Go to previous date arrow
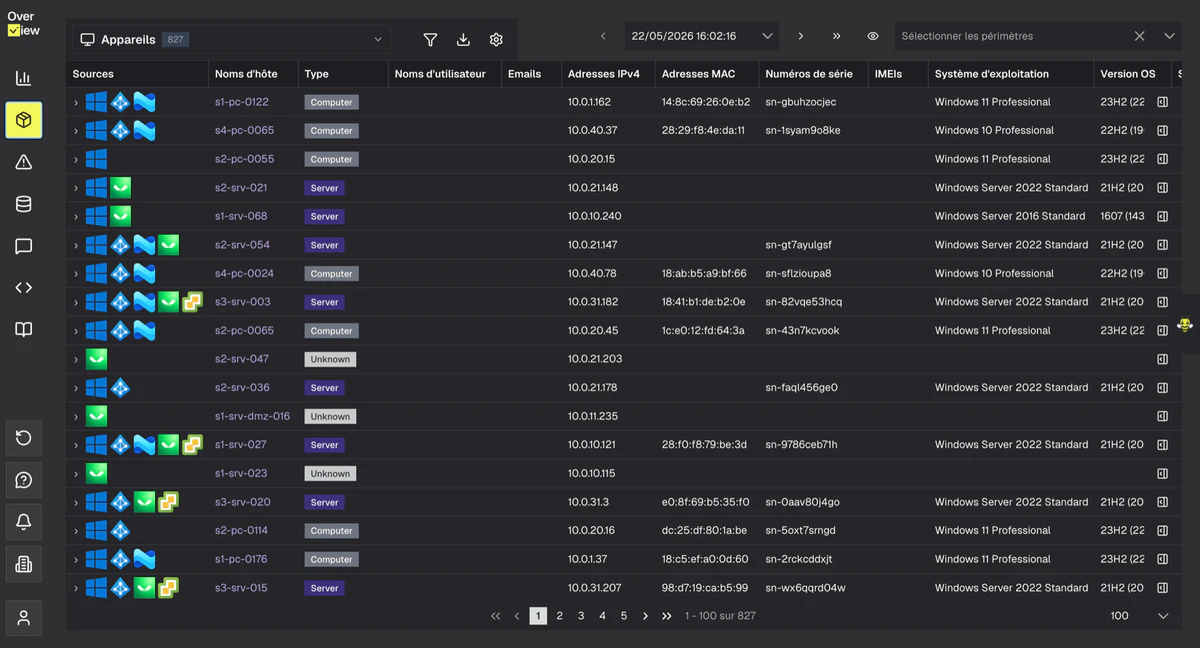The height and width of the screenshot is (648, 1200). tap(603, 36)
